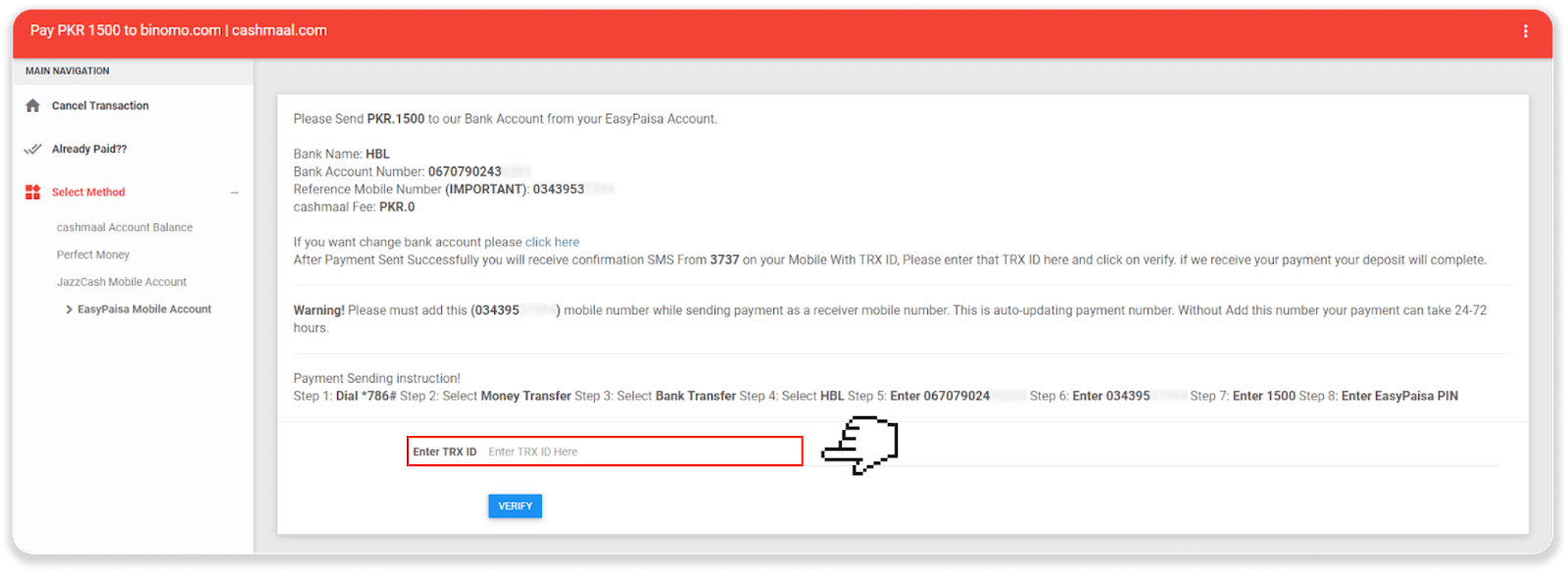This screenshot has height=572, width=1568.
Task: Choose Perfect Money payment method
Action: pyautogui.click(x=93, y=255)
